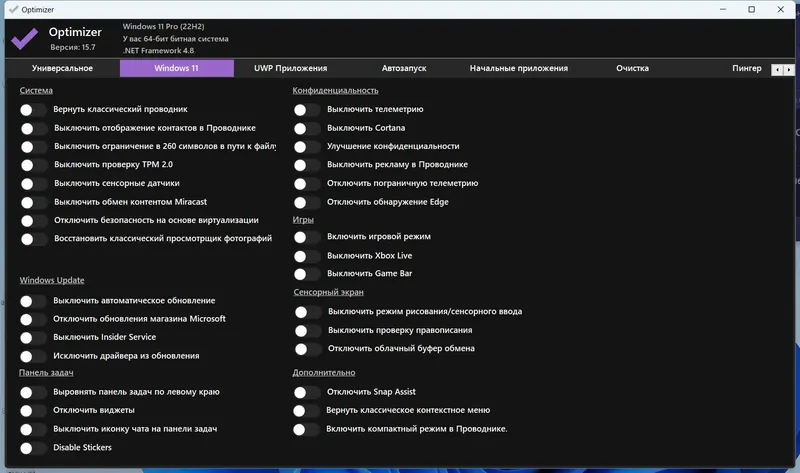
Task: Enable Выключить проверку TPM 2.0
Action: coord(34,165)
